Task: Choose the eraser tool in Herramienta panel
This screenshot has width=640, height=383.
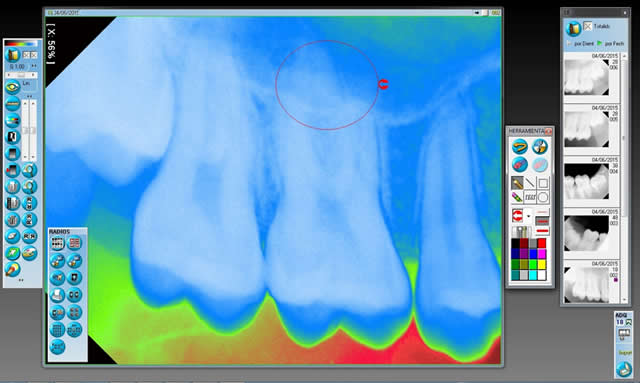Action: (520, 165)
